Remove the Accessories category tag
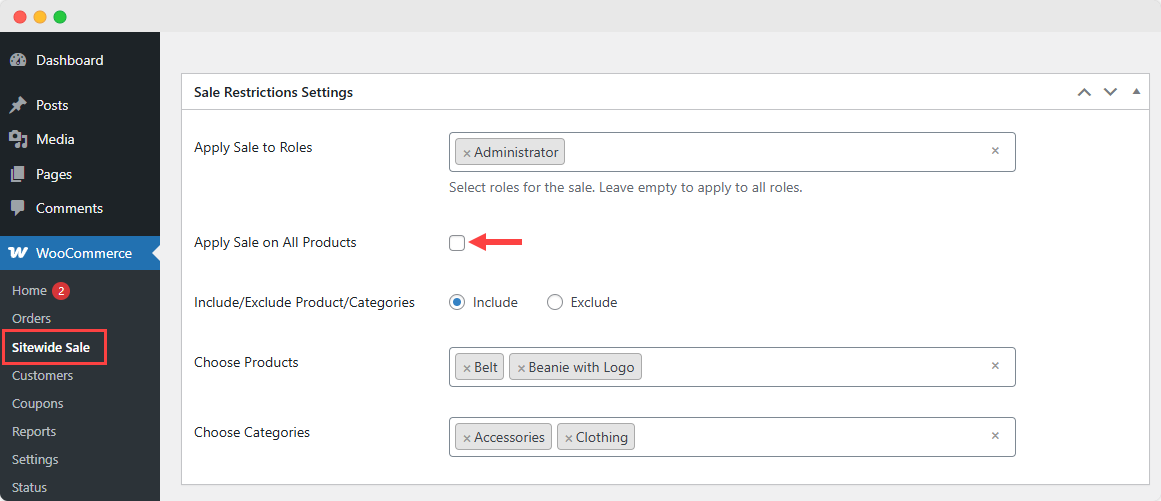The width and height of the screenshot is (1161, 501). pos(466,437)
